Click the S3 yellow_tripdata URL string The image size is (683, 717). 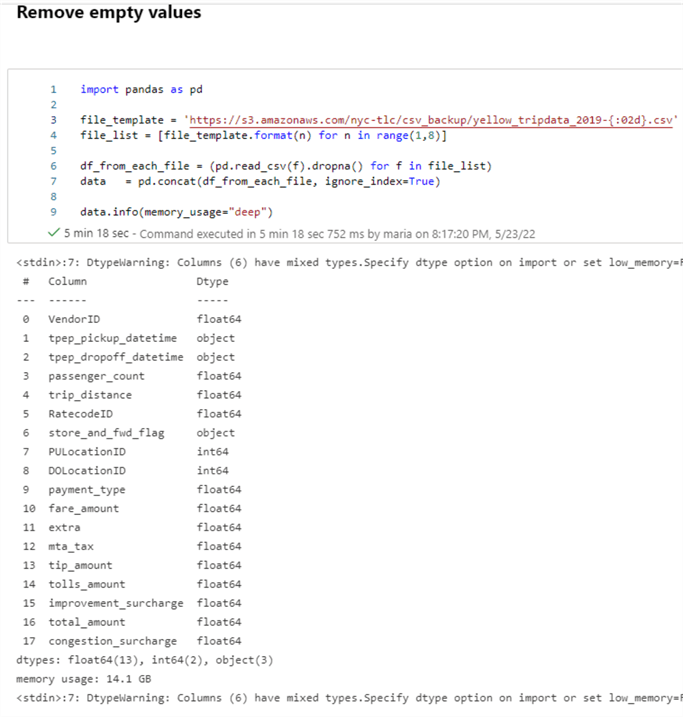pyautogui.click(x=431, y=120)
